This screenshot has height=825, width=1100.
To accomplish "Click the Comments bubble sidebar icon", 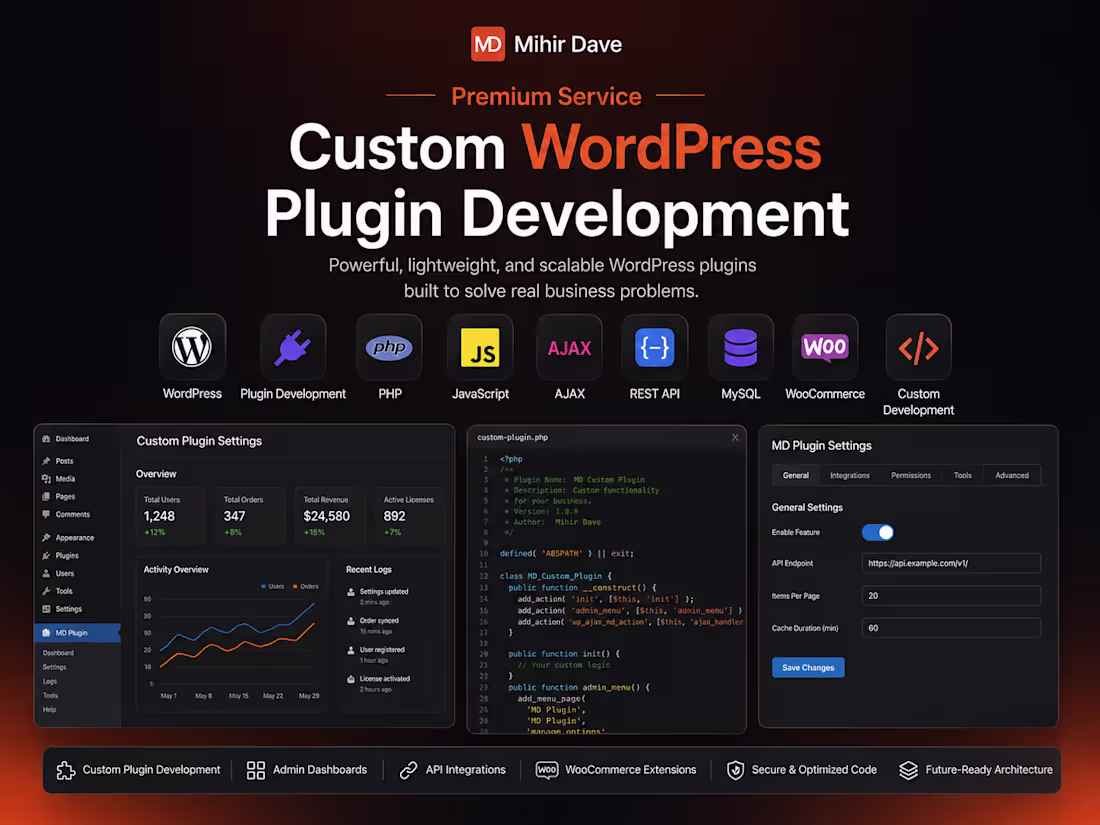I will [x=46, y=514].
